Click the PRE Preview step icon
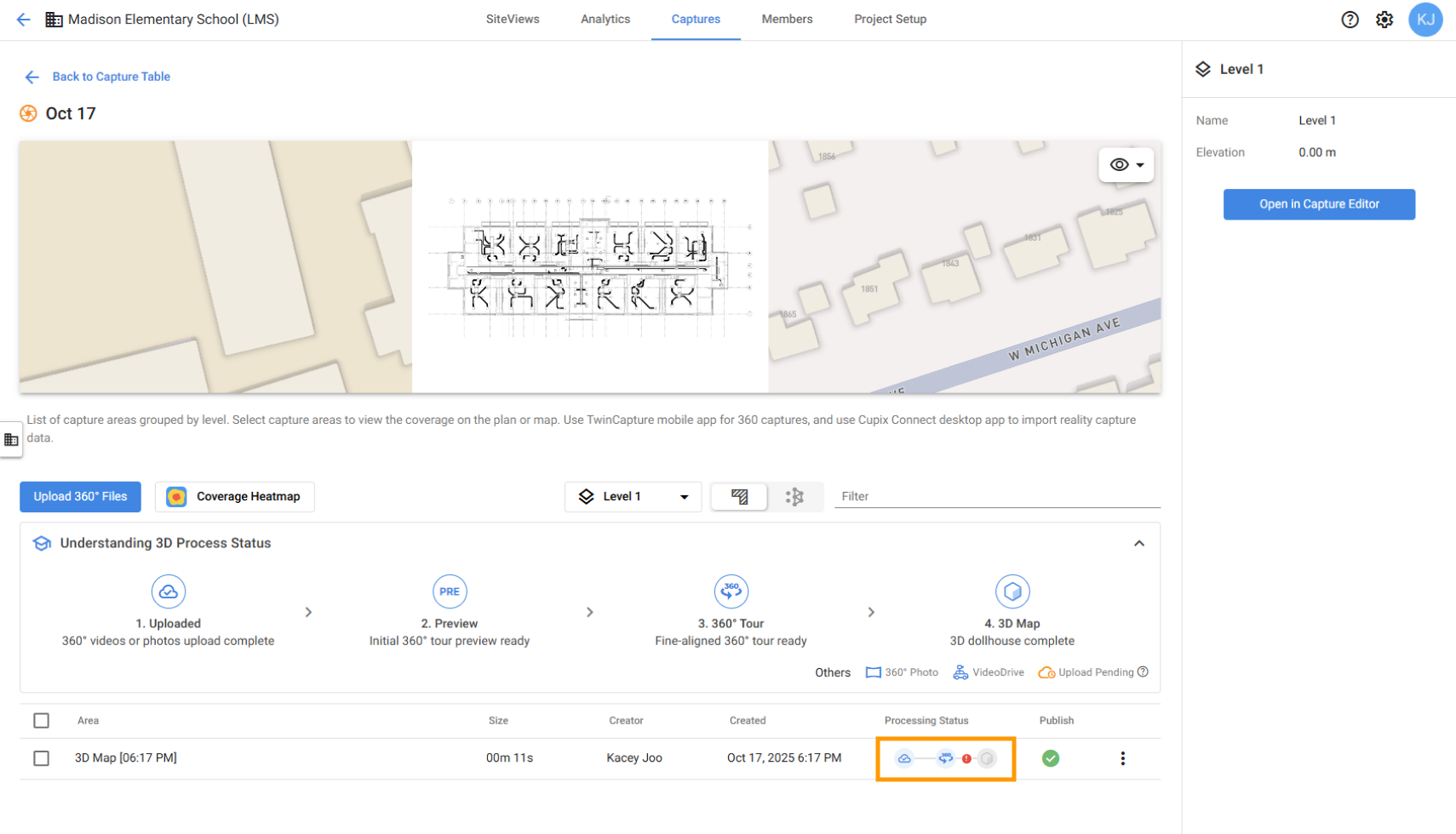The image size is (1456, 834). point(450,591)
